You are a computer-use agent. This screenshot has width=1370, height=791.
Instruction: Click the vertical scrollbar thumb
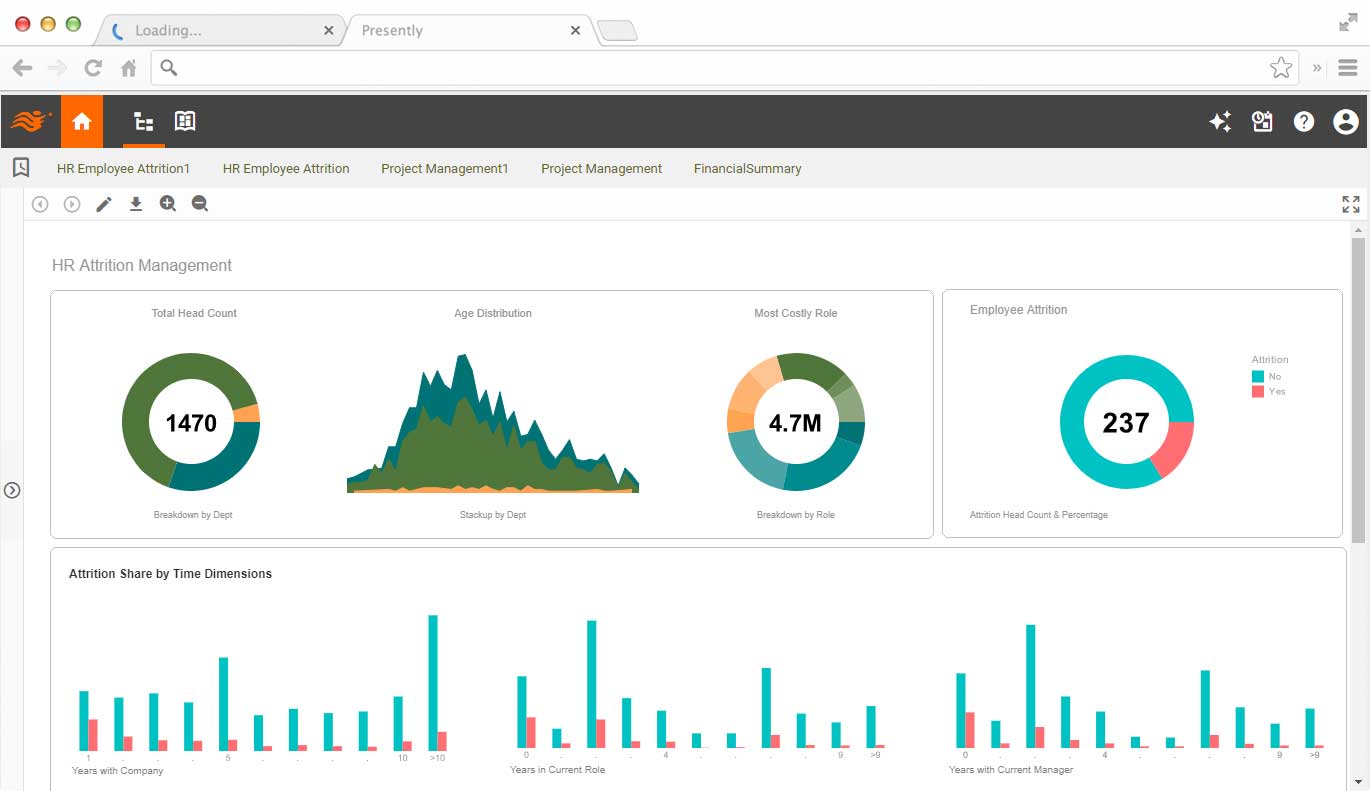click(x=1357, y=390)
